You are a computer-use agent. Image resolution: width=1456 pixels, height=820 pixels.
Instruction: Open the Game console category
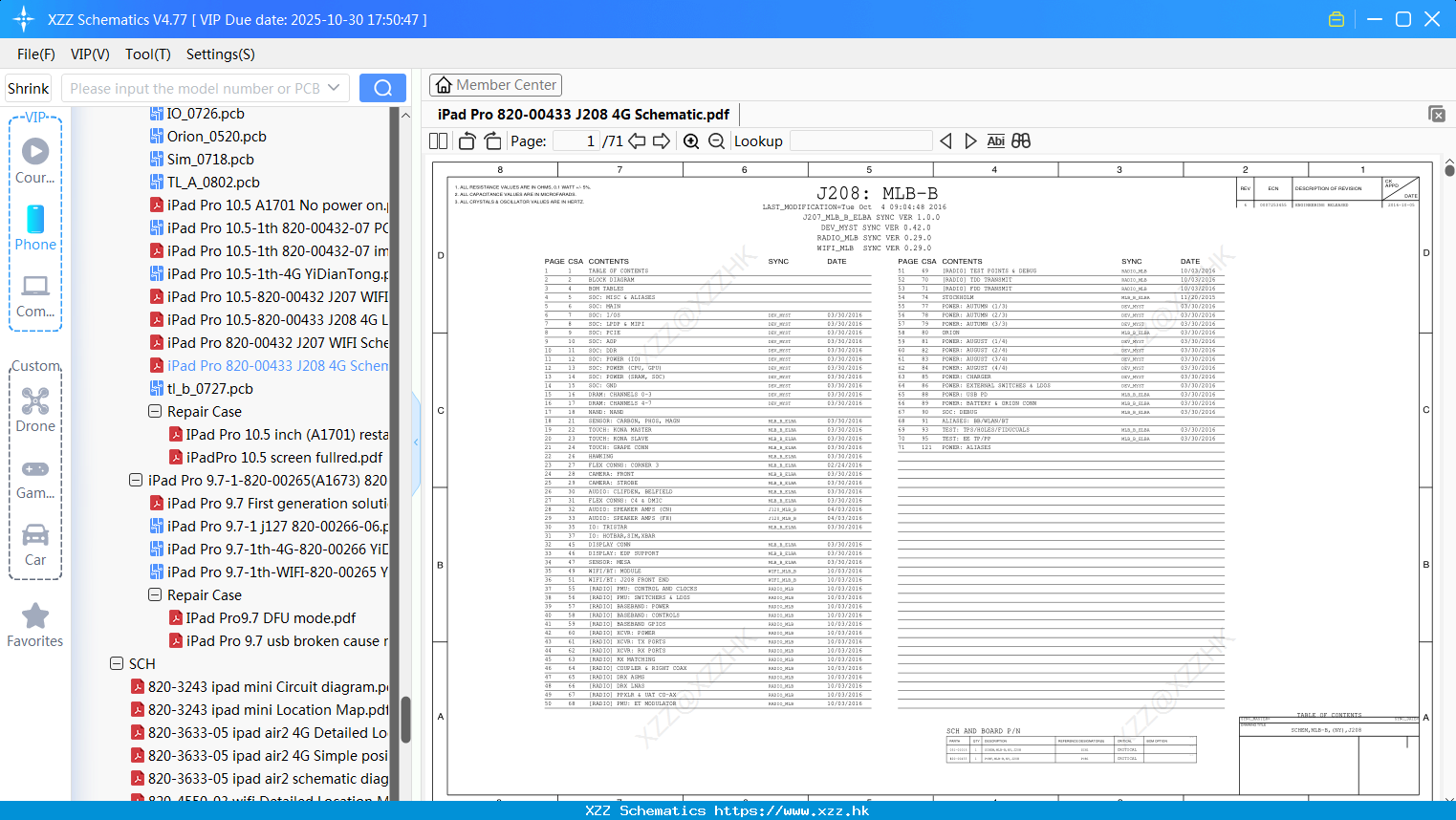(35, 478)
